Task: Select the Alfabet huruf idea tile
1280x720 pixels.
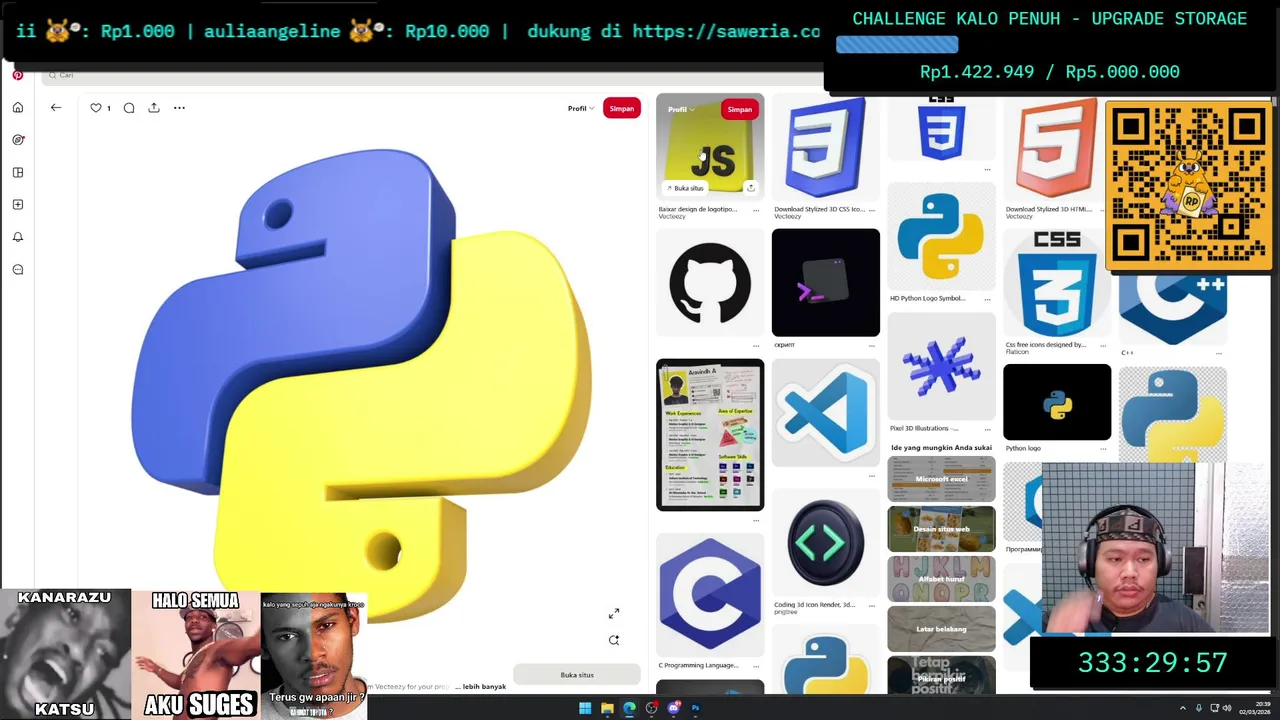Action: (942, 579)
